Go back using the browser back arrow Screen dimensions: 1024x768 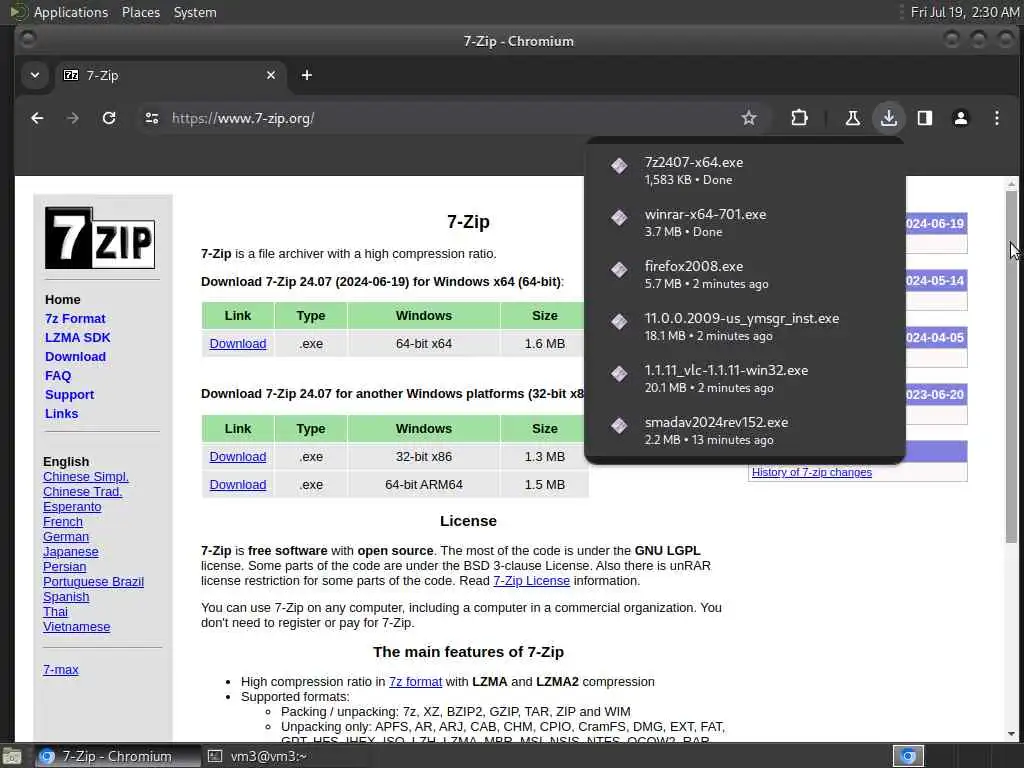coord(37,118)
